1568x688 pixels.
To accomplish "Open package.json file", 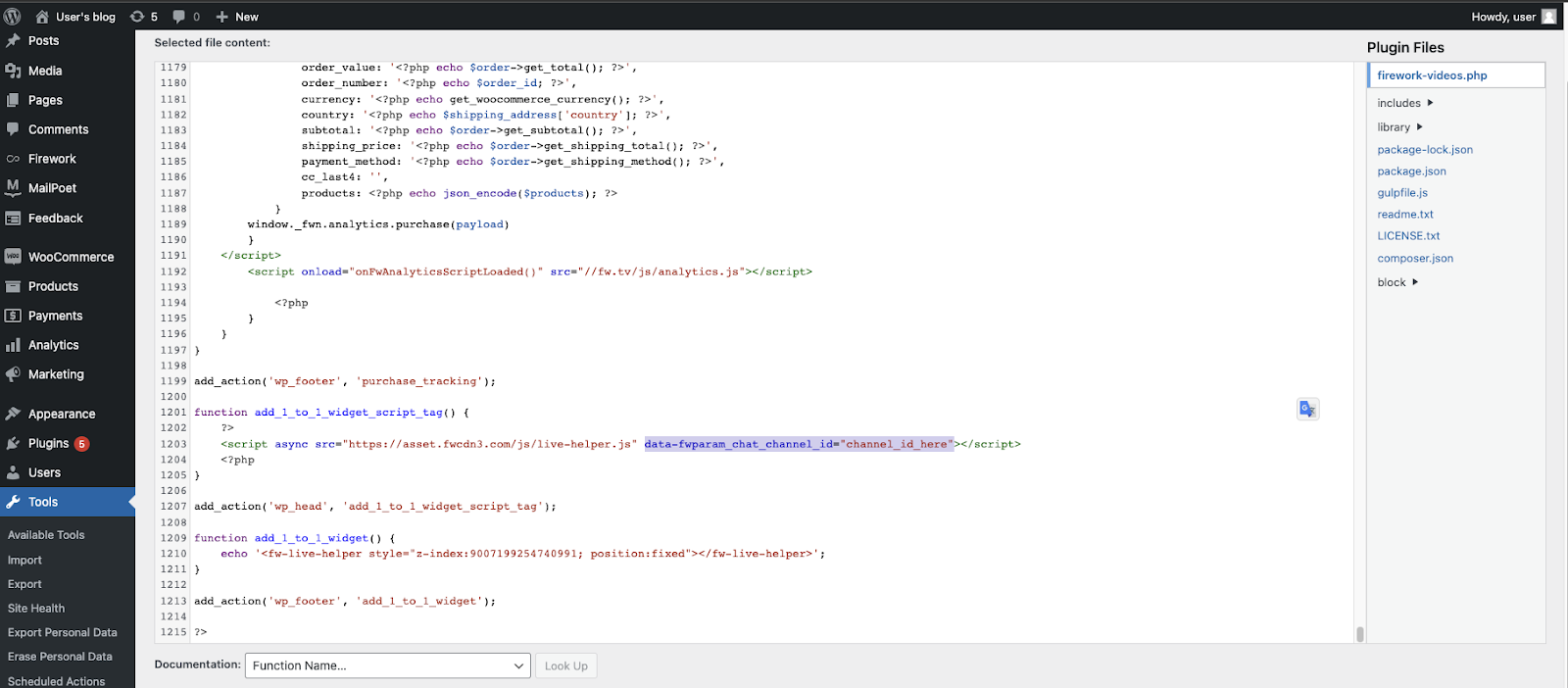I will [1411, 172].
